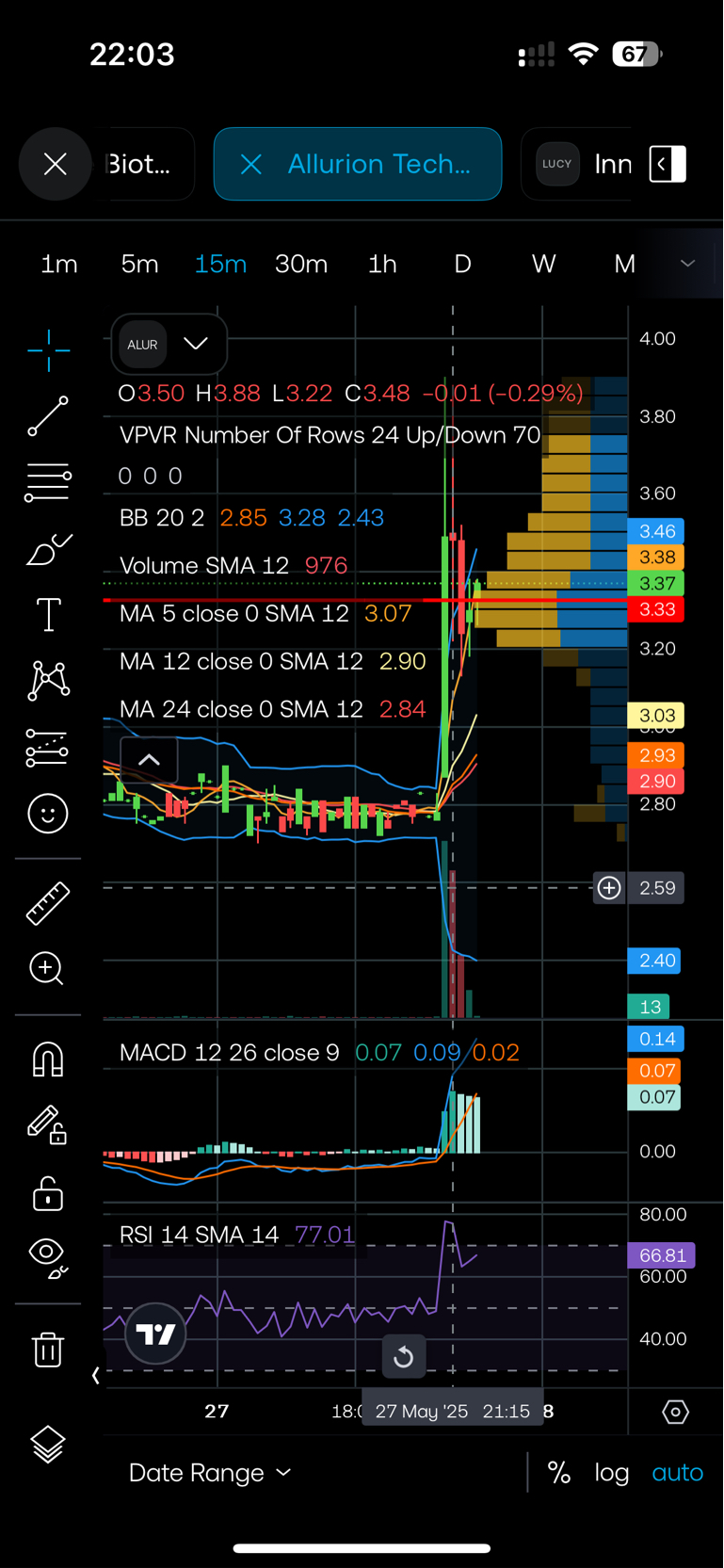Select the 5m timeframe
This screenshot has width=724, height=1568.
(x=139, y=264)
